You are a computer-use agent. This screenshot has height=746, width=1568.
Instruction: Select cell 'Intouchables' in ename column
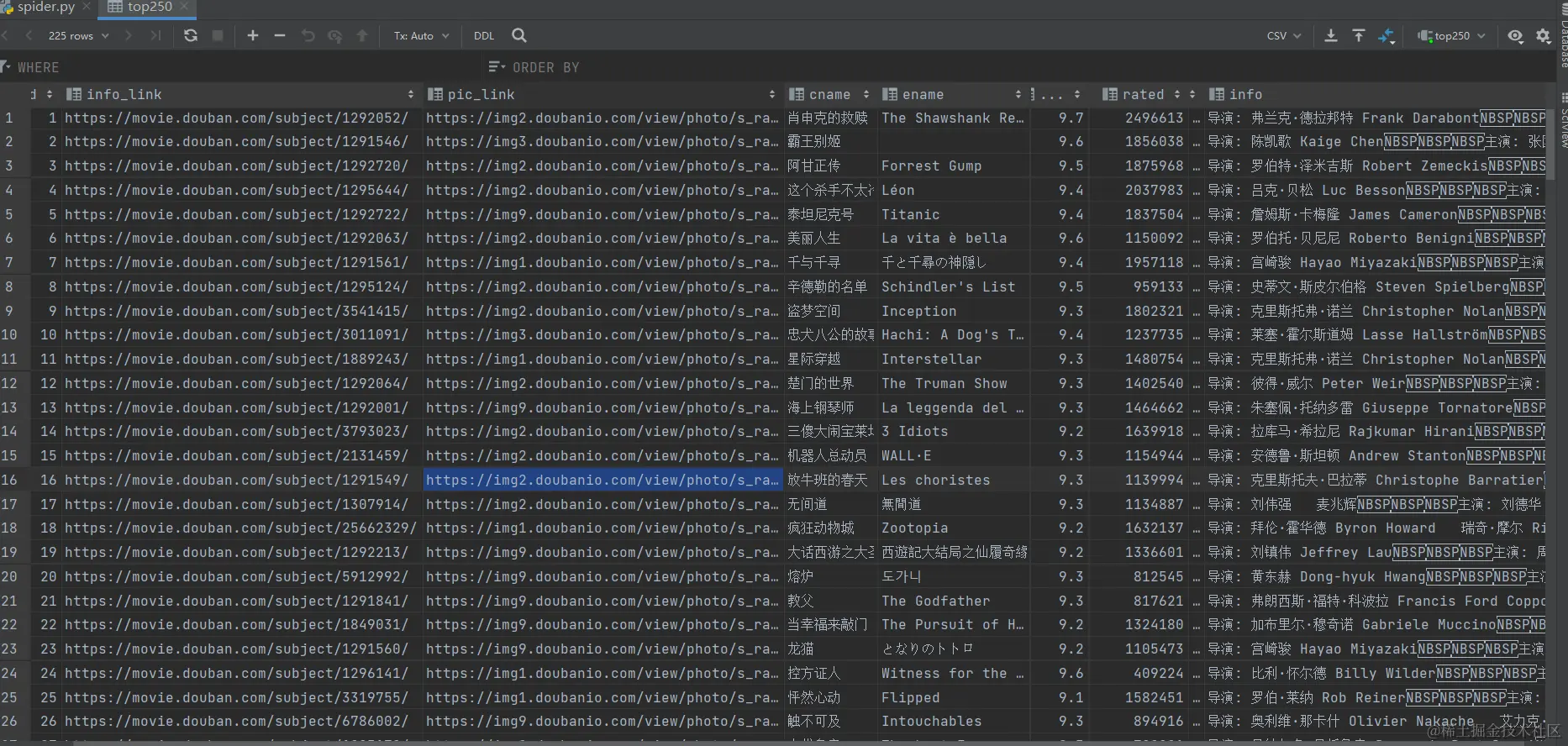point(953,721)
